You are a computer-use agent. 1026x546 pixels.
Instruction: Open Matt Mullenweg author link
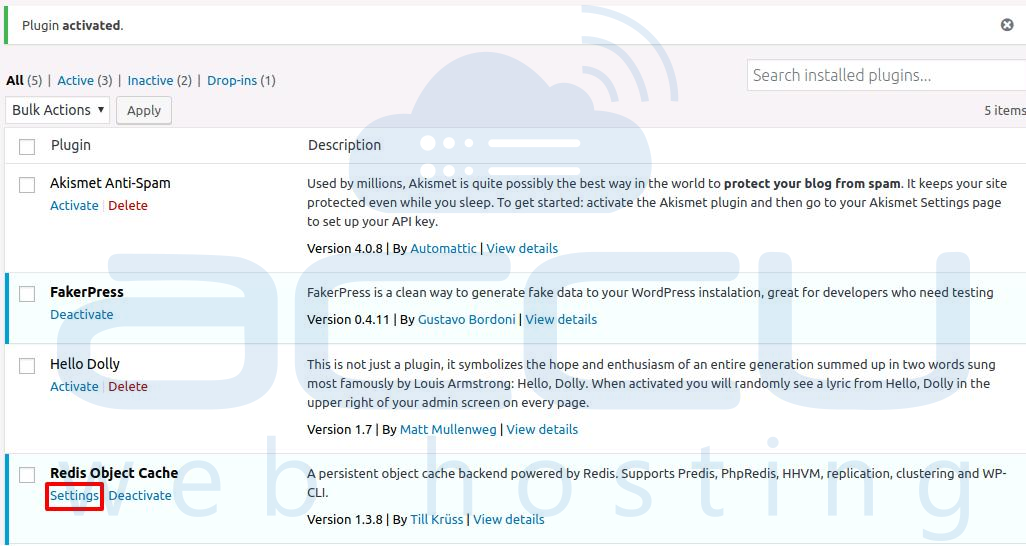pyautogui.click(x=448, y=430)
